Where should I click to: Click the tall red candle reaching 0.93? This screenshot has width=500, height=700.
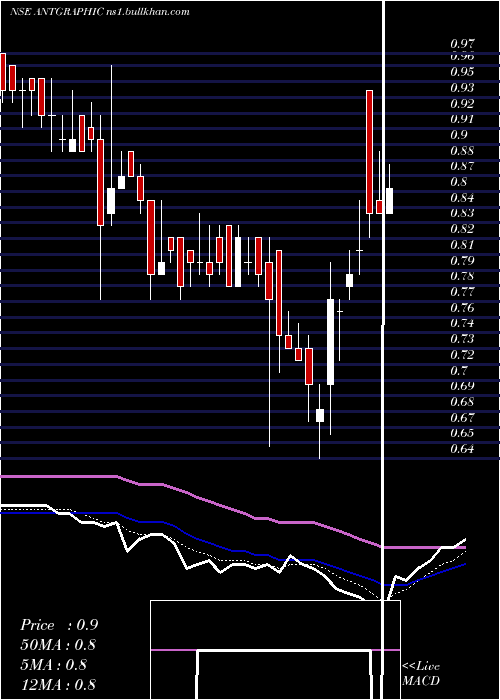[x=370, y=152]
